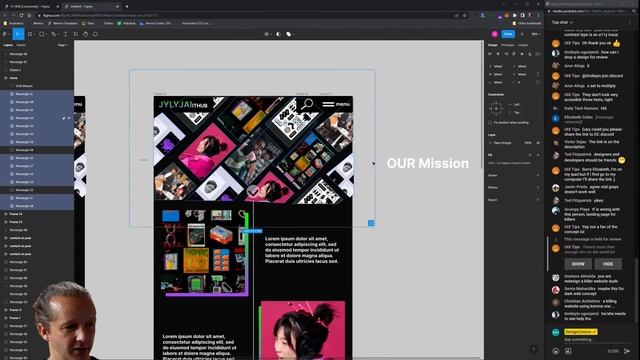This screenshot has width=640, height=360.
Task: Switch to the Assets tab
Action: [x=21, y=45]
